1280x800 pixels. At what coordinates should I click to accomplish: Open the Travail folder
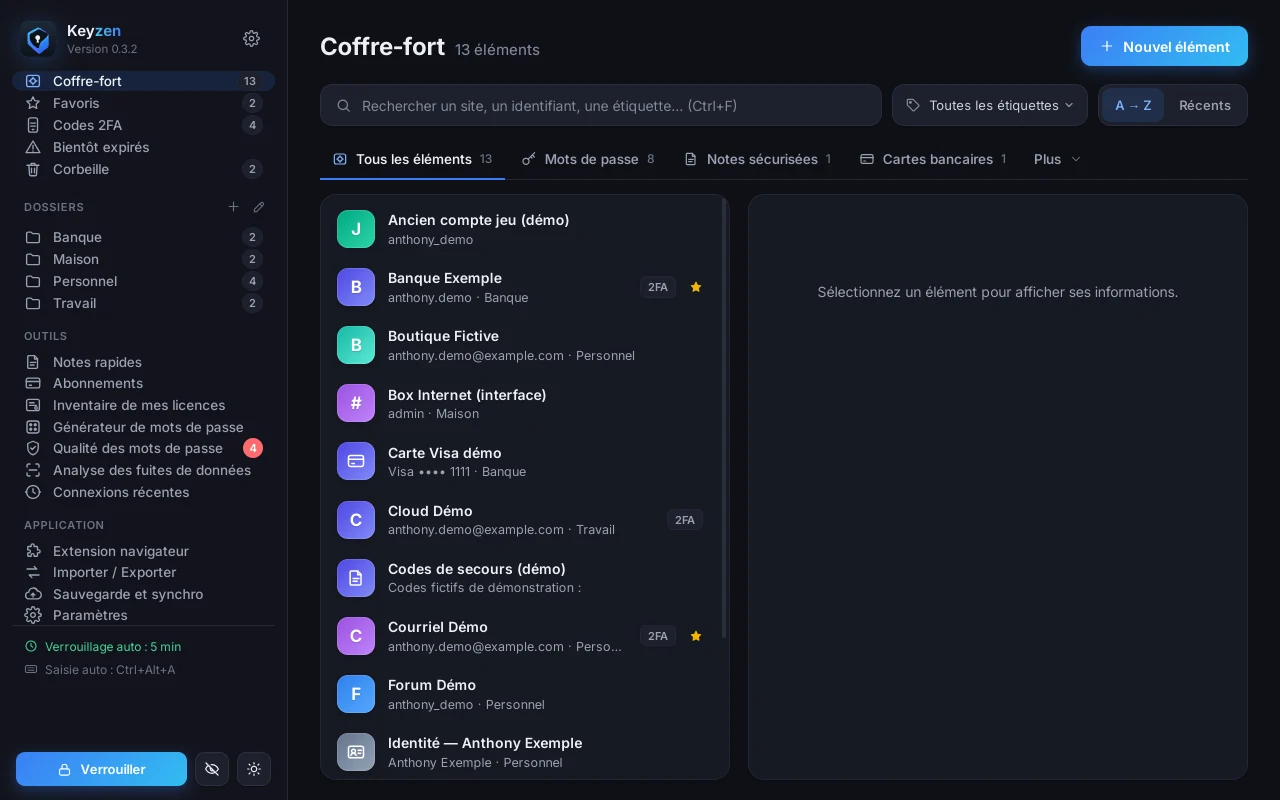pos(143,303)
